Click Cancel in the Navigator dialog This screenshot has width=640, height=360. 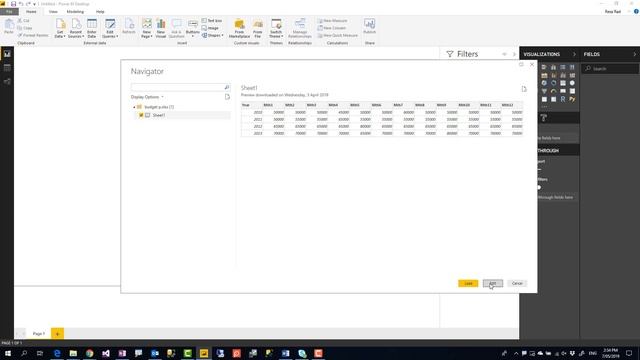[x=517, y=283]
